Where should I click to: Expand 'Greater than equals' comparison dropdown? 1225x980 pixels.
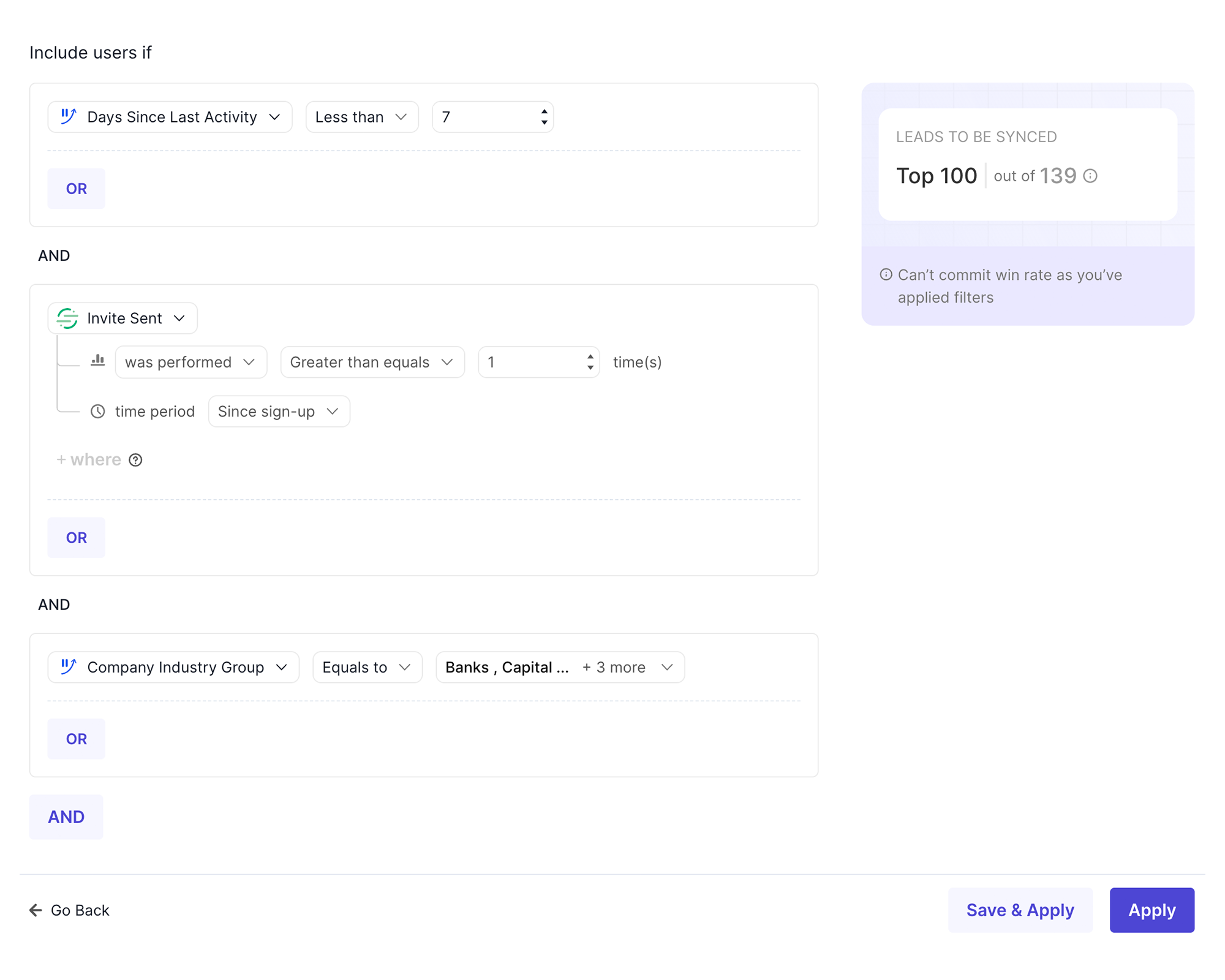372,362
